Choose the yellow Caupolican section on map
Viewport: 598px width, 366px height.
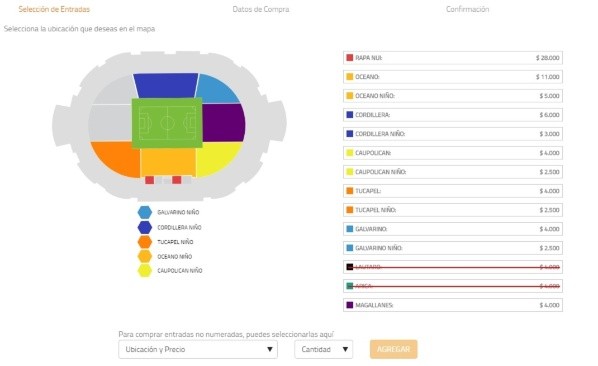(x=218, y=158)
